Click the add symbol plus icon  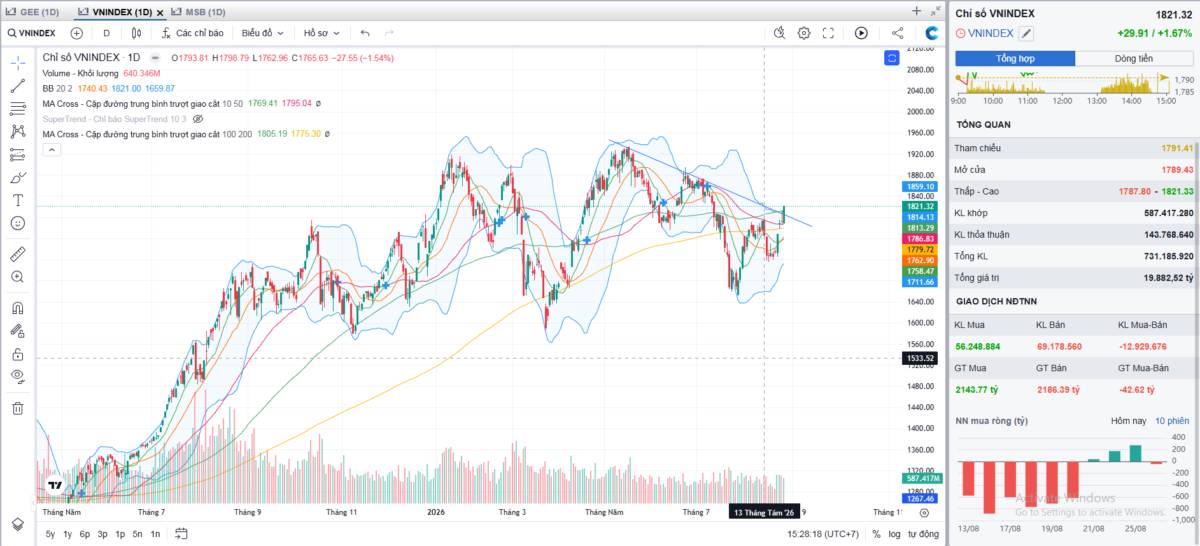pyautogui.click(x=76, y=33)
